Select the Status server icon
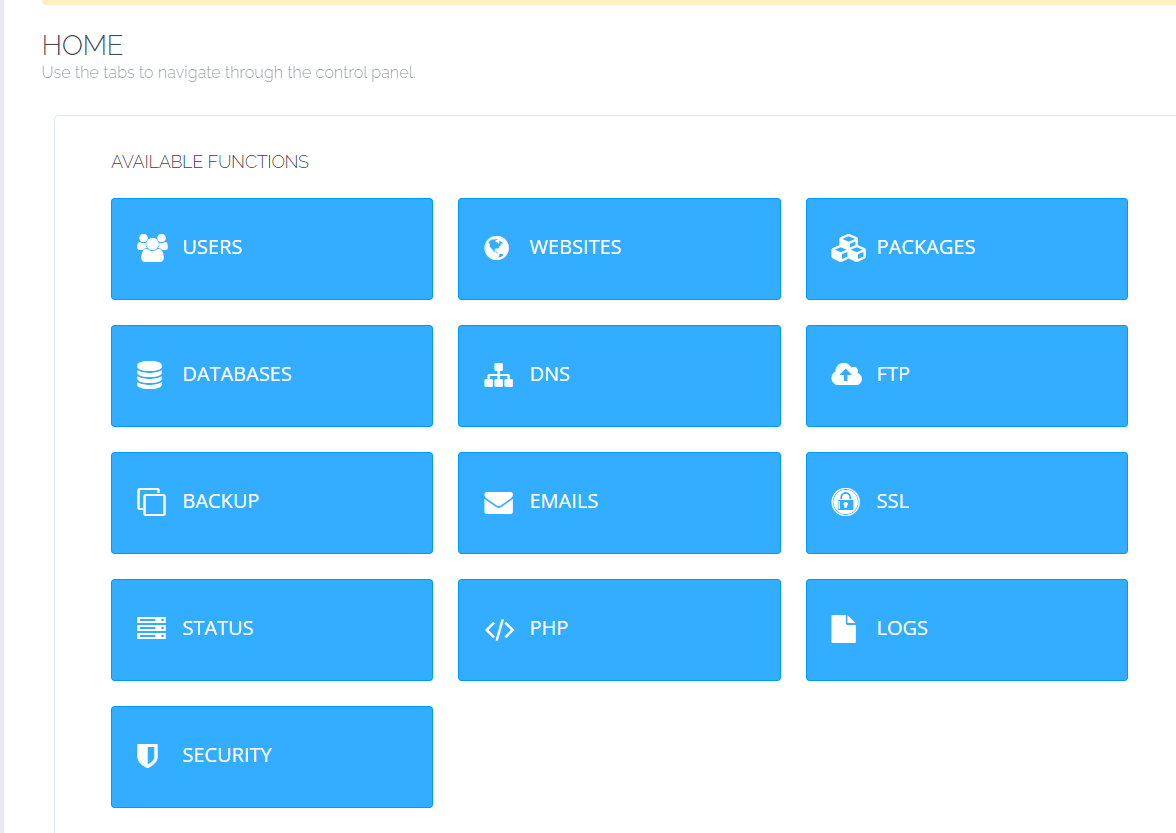1176x833 pixels. coord(152,628)
